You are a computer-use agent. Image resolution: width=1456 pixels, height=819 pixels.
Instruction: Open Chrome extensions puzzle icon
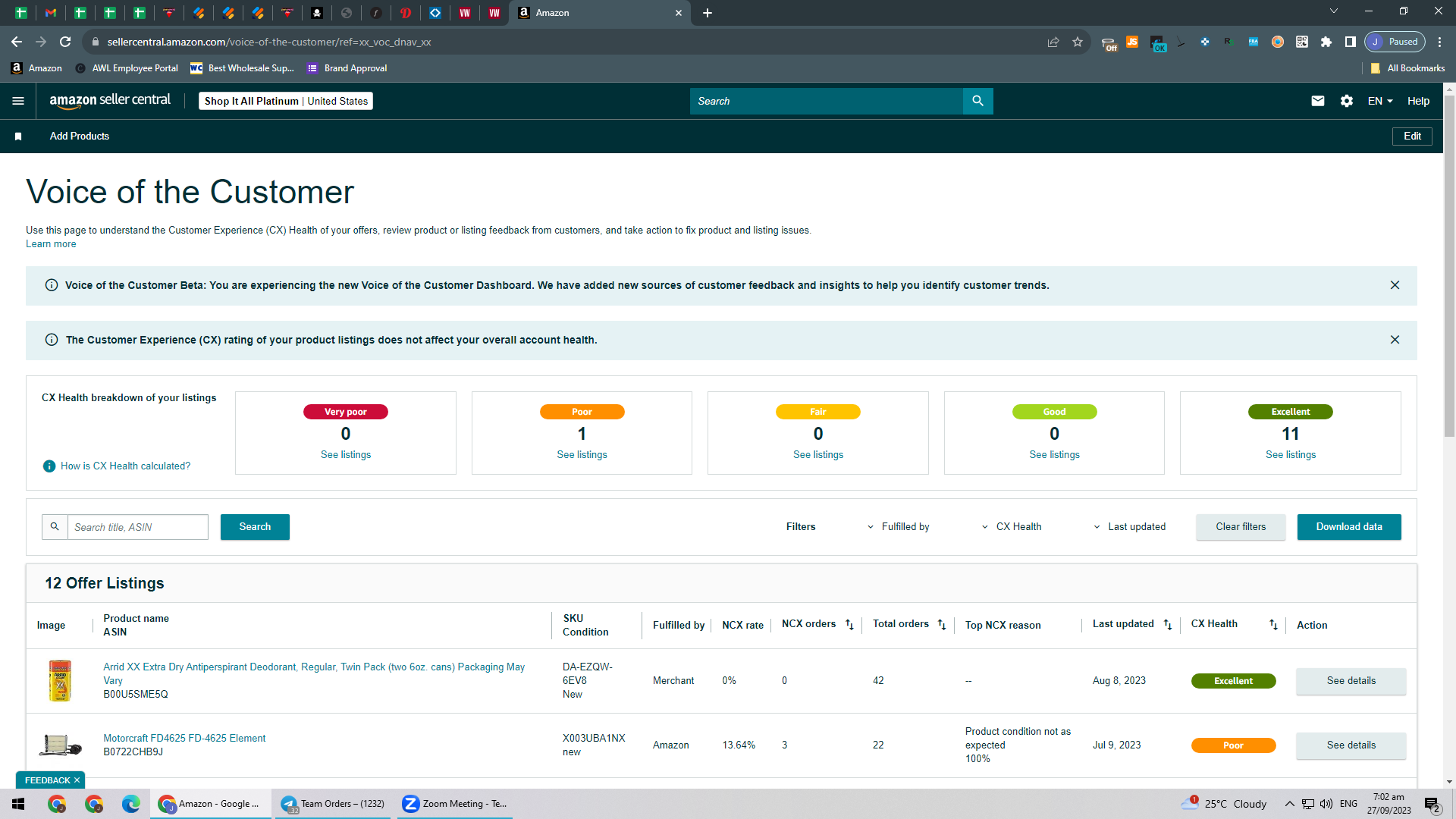[x=1326, y=42]
